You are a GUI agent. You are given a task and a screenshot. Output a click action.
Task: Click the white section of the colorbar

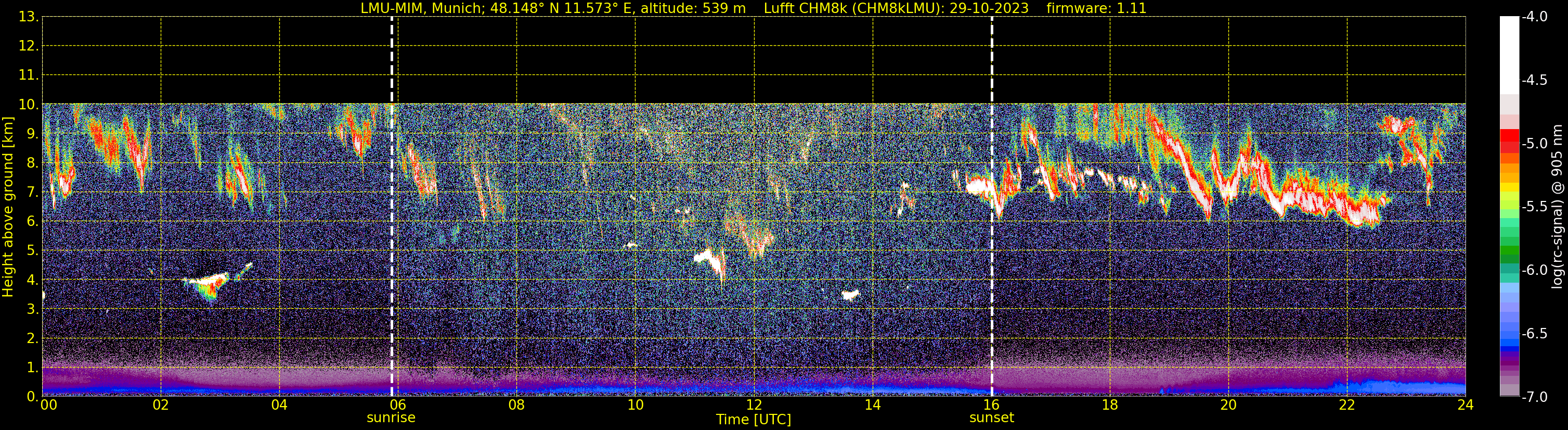[x=1510, y=55]
